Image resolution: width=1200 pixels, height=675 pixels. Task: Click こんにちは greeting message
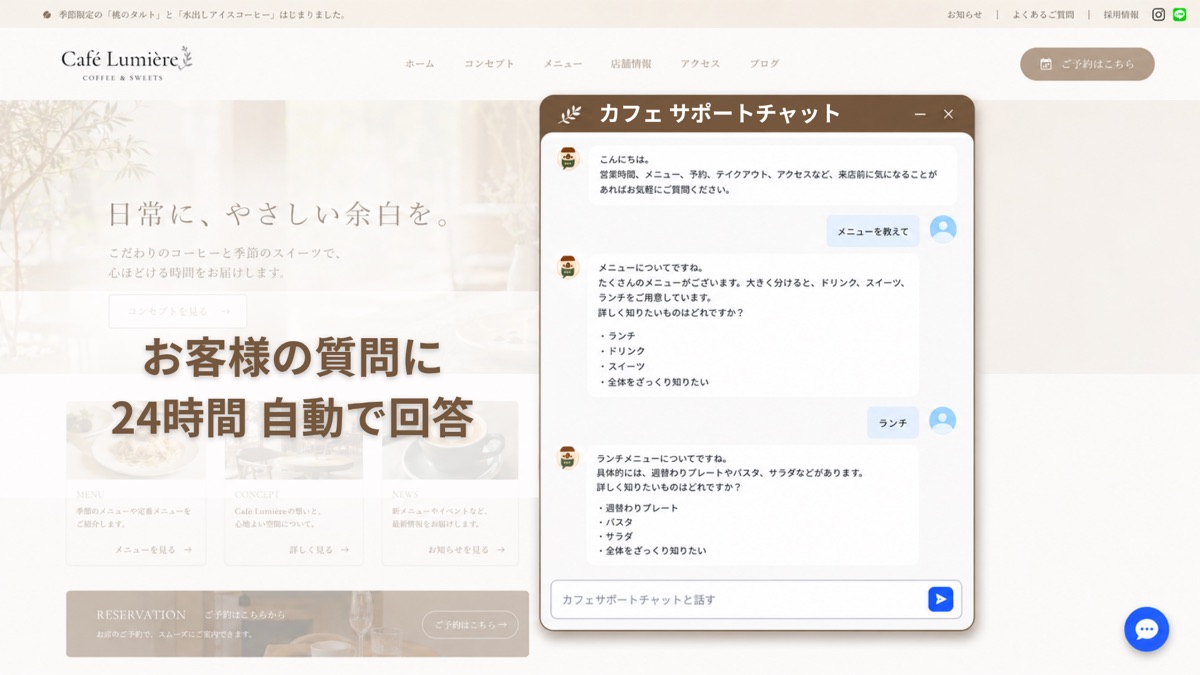pyautogui.click(x=772, y=174)
